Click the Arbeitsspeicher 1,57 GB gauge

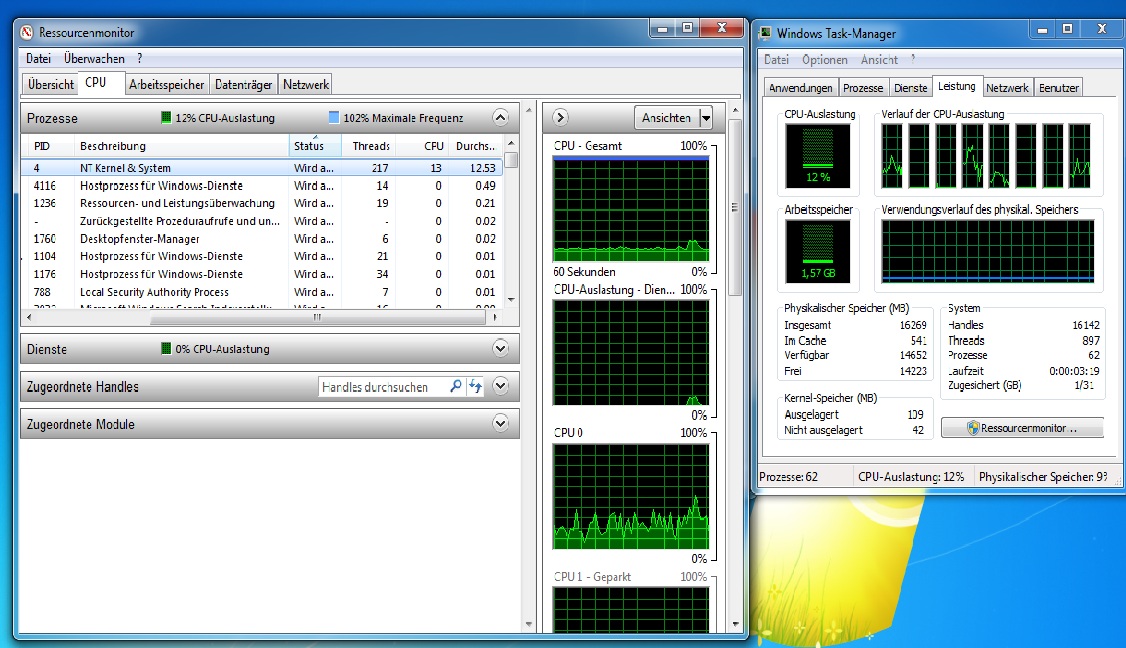818,251
